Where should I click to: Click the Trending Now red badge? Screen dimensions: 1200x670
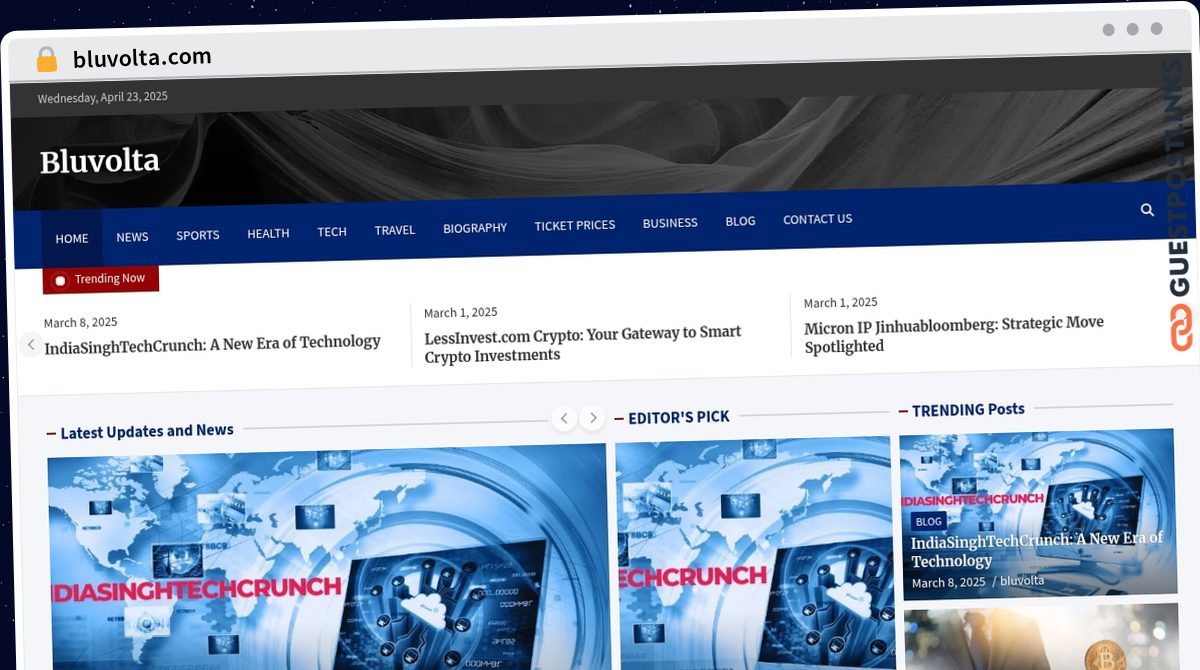(x=101, y=279)
